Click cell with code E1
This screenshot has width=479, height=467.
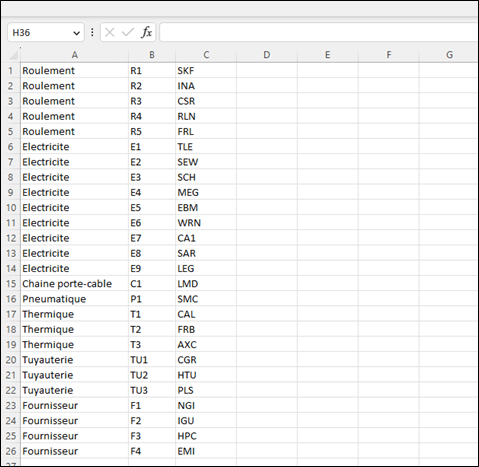[x=152, y=147]
